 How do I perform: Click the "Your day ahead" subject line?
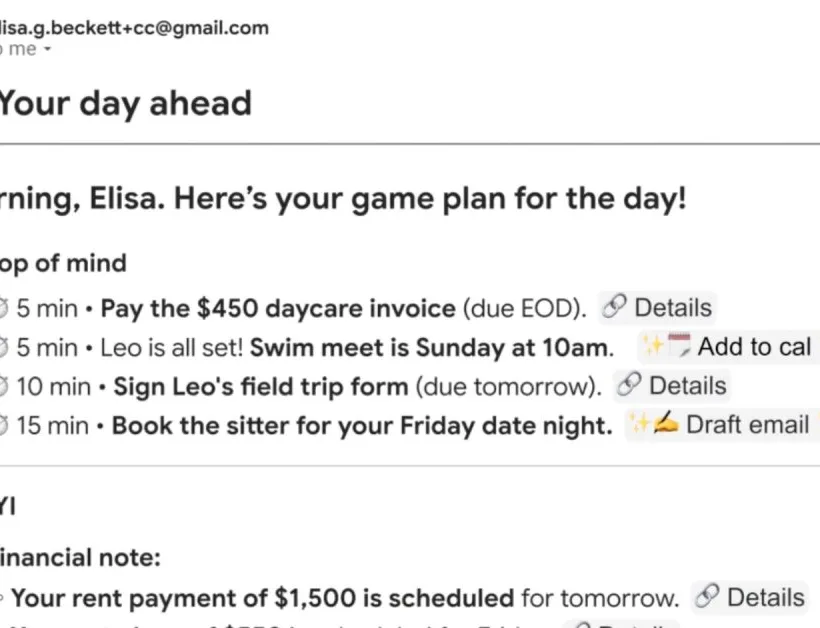124,102
